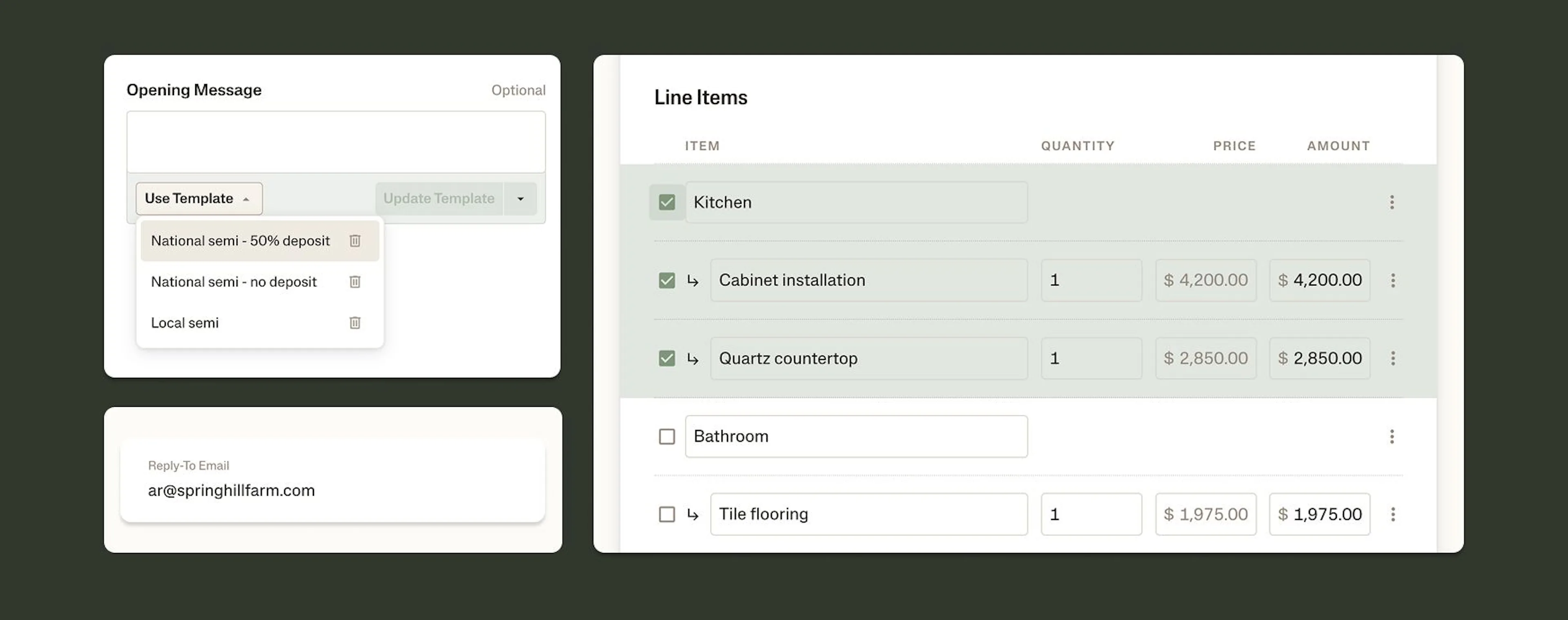Click the Cabinet installation quantity field
Image resolution: width=1568 pixels, height=620 pixels.
pyautogui.click(x=1091, y=280)
